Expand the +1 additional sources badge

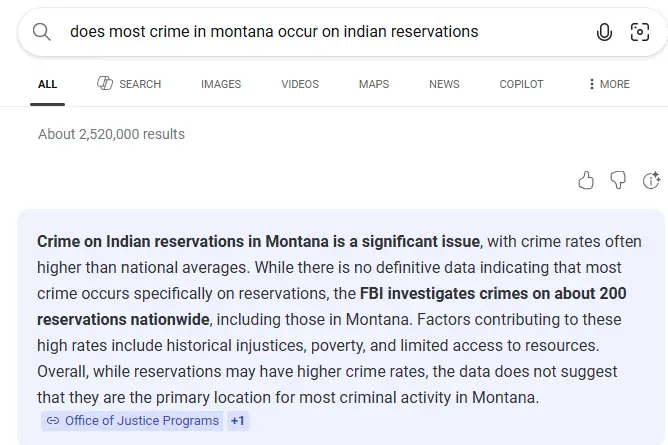tap(237, 421)
